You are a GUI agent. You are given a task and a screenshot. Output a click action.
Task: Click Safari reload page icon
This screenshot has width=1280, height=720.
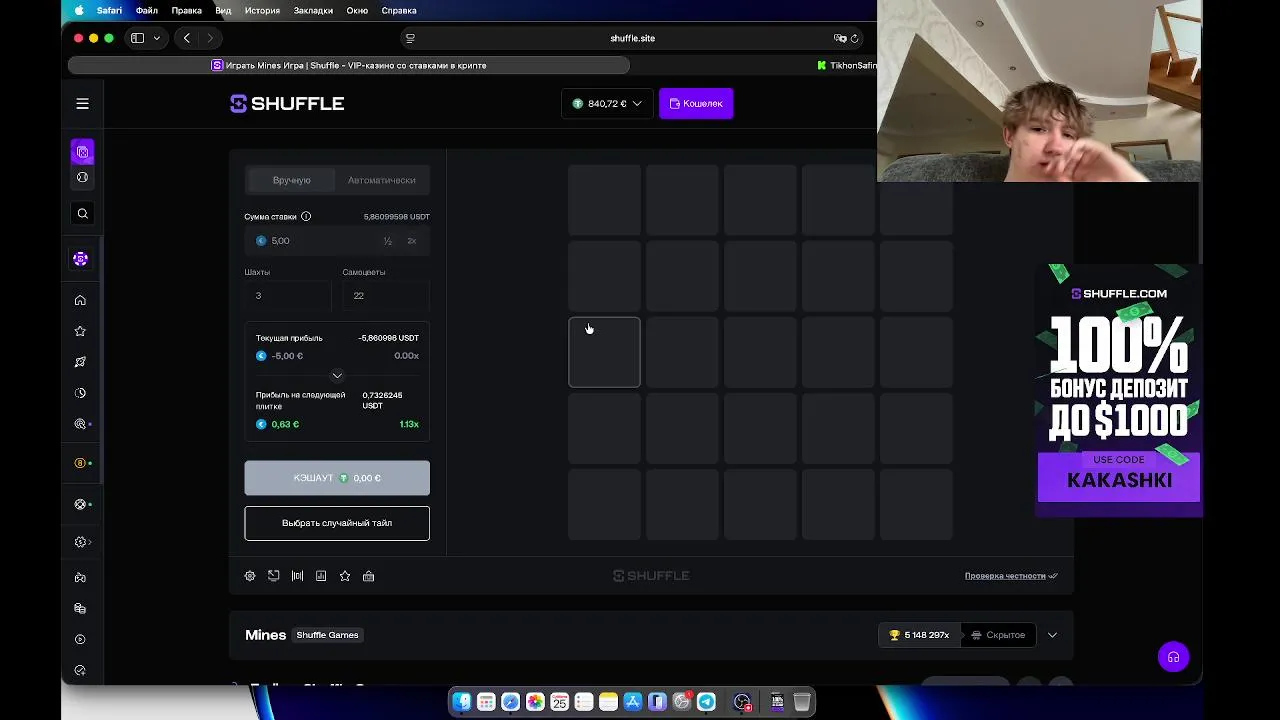click(x=854, y=38)
